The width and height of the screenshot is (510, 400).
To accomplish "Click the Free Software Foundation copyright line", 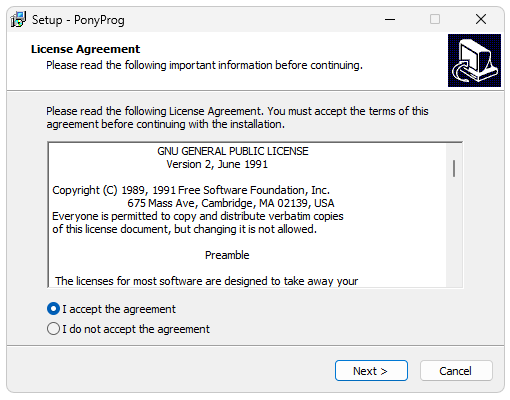I will tap(191, 190).
